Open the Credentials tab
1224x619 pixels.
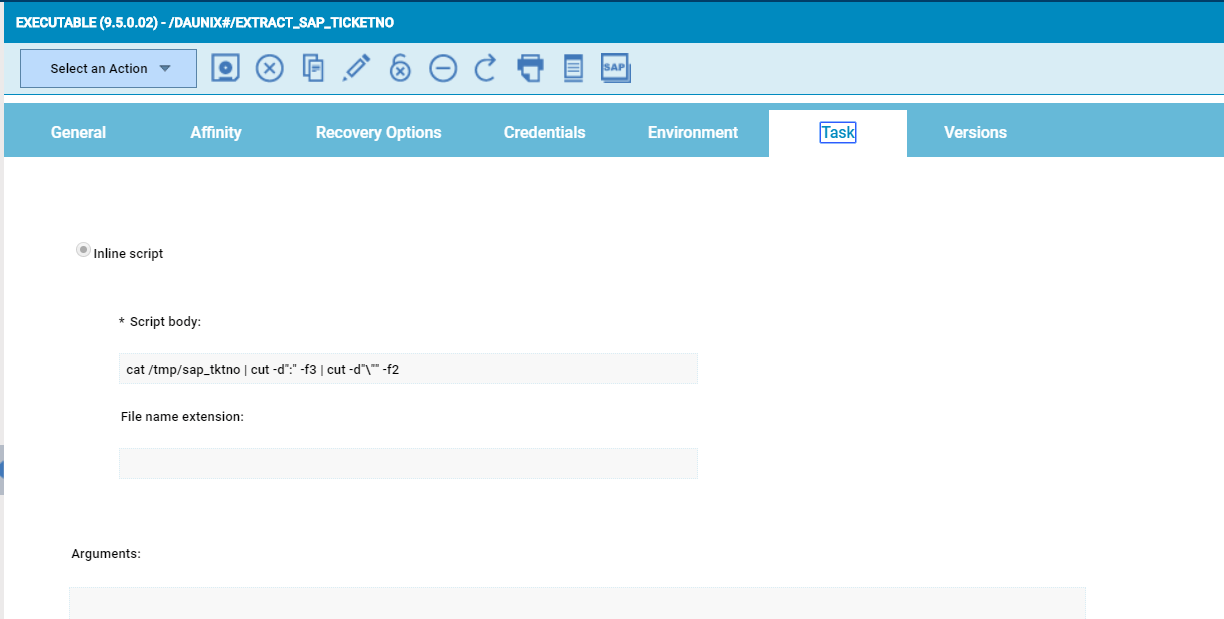point(544,133)
